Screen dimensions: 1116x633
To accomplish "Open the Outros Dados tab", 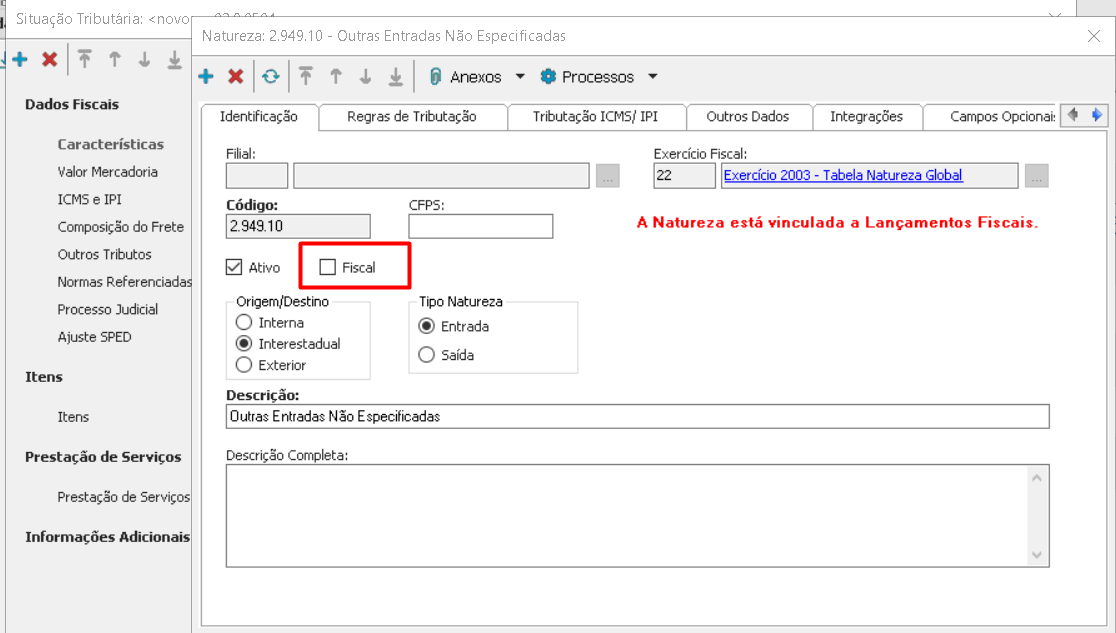I will pyautogui.click(x=748, y=116).
